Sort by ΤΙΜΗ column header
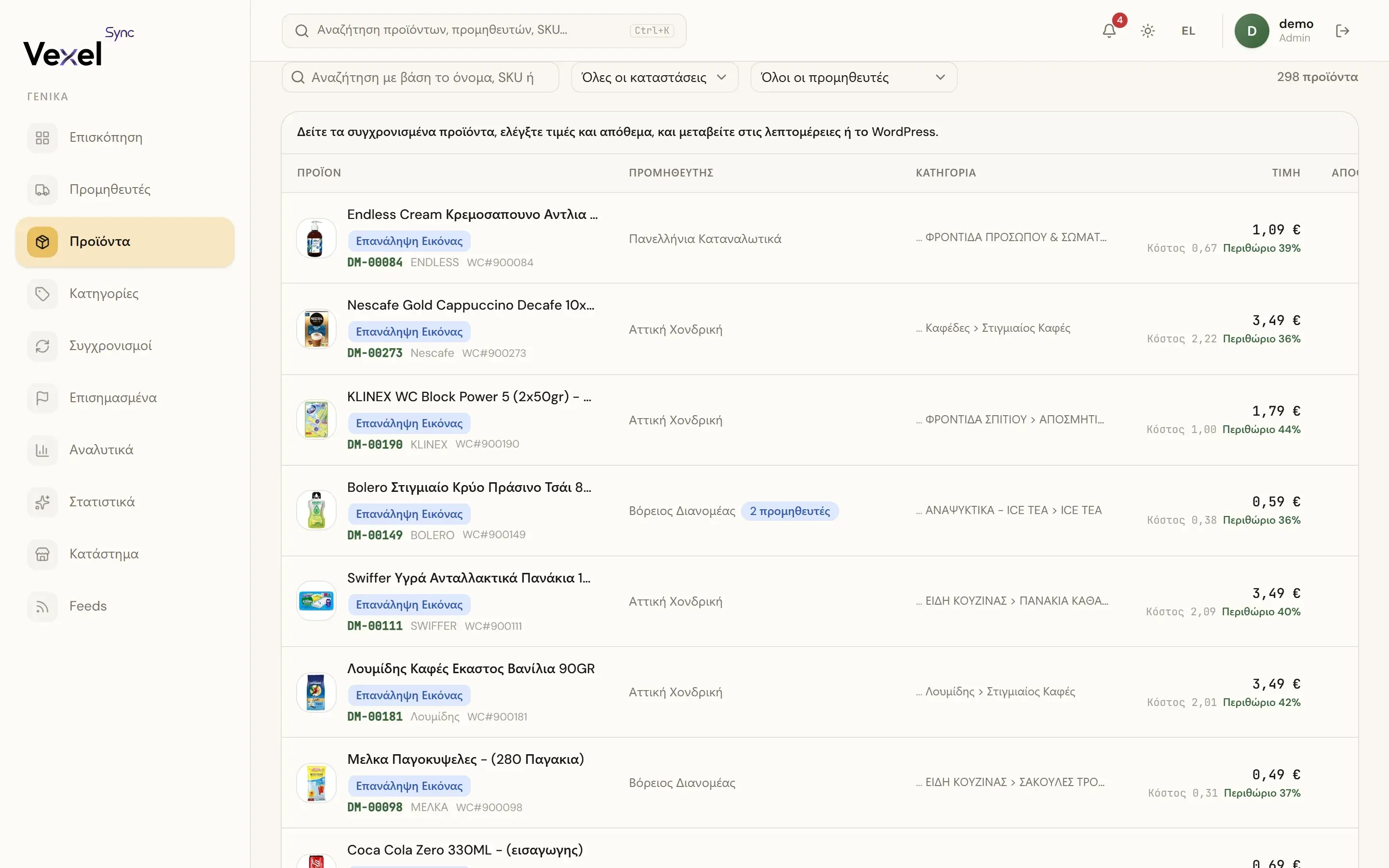This screenshot has width=1389, height=868. (1286, 173)
